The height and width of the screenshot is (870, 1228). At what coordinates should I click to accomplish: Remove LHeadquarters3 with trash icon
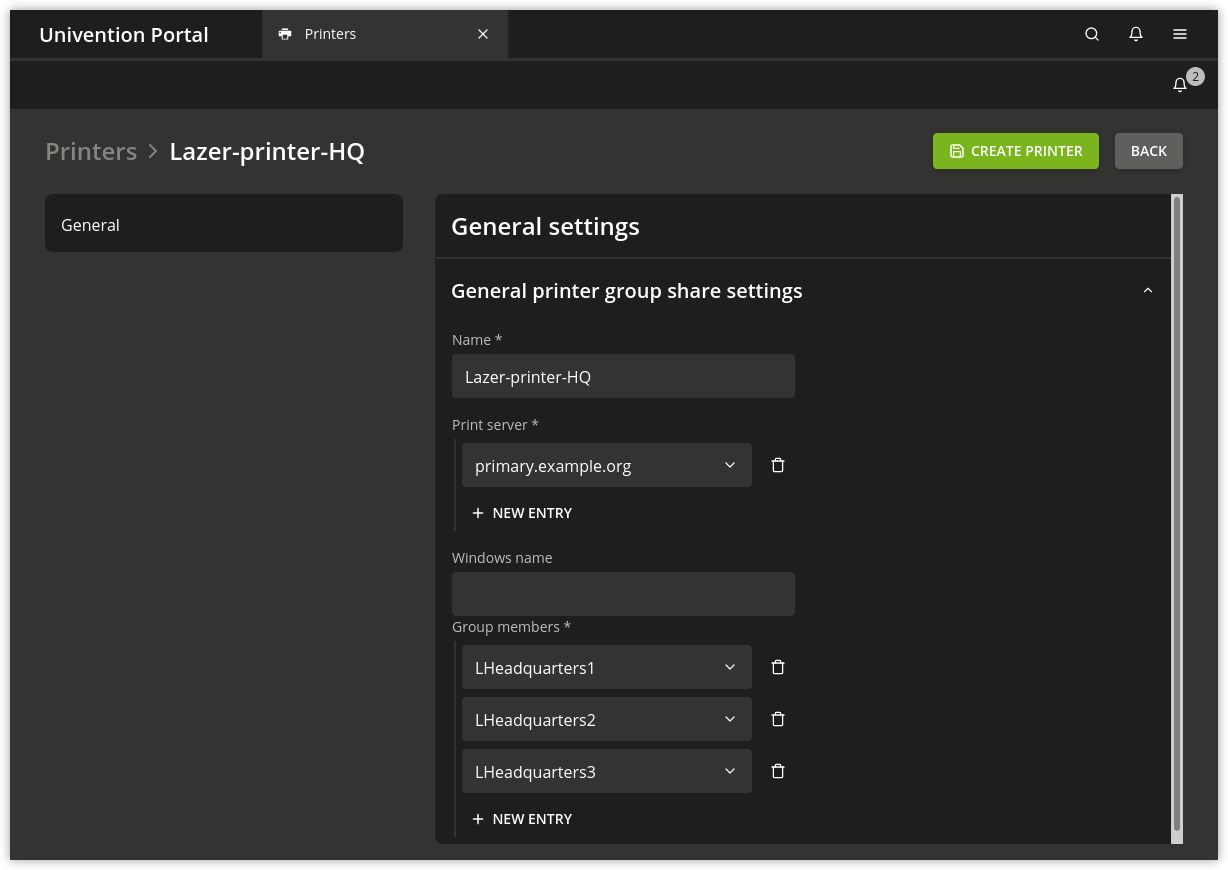778,771
